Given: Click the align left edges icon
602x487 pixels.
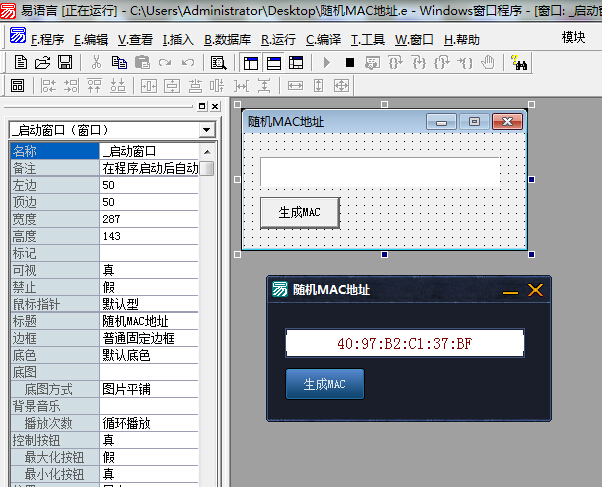Looking at the screenshot, I should pos(49,86).
